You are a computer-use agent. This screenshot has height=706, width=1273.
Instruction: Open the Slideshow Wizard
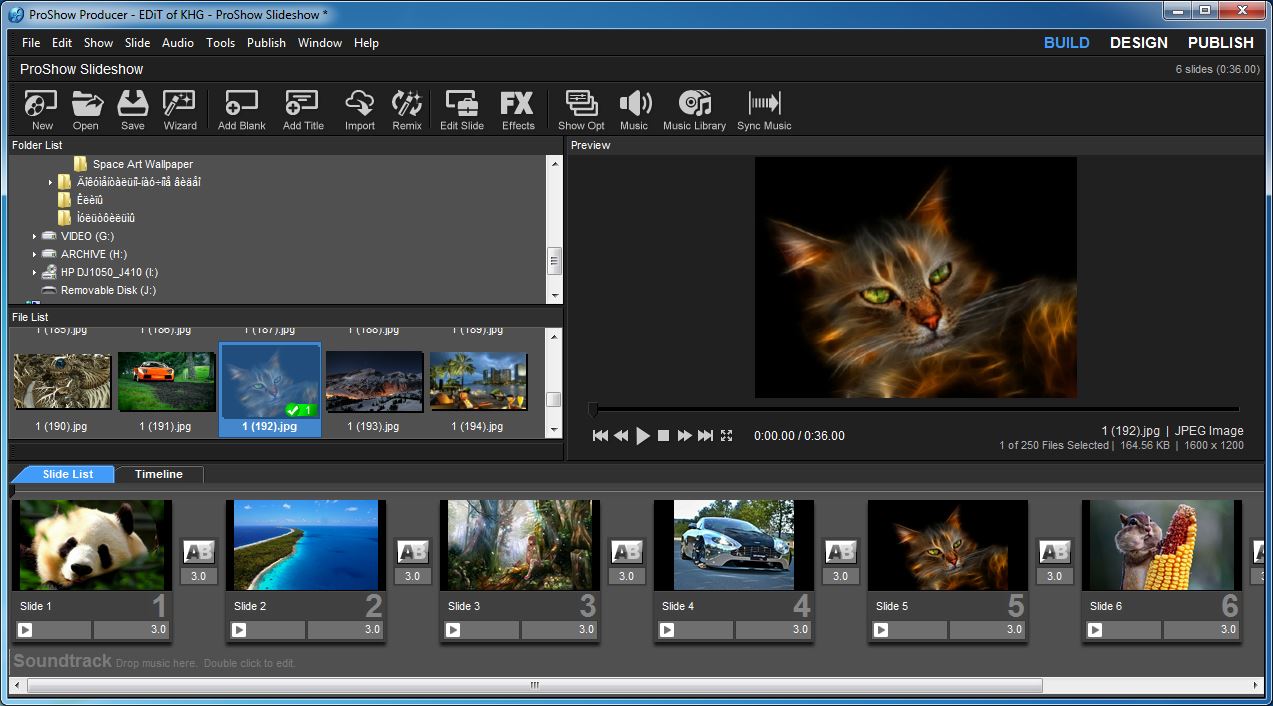click(179, 108)
